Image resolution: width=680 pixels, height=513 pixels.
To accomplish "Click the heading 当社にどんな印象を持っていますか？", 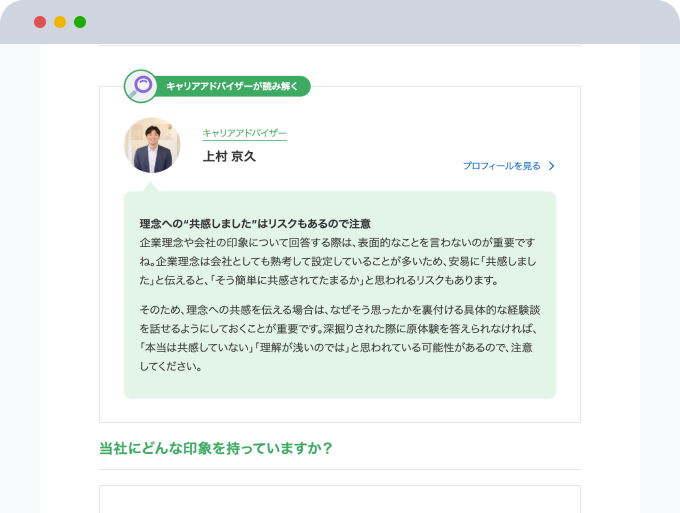I will point(216,447).
